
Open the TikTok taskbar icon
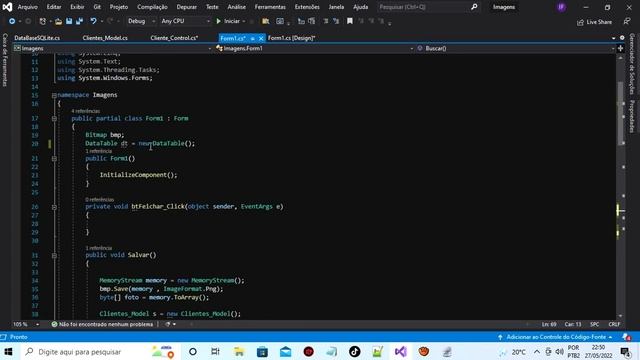pyautogui.click(x=354, y=351)
